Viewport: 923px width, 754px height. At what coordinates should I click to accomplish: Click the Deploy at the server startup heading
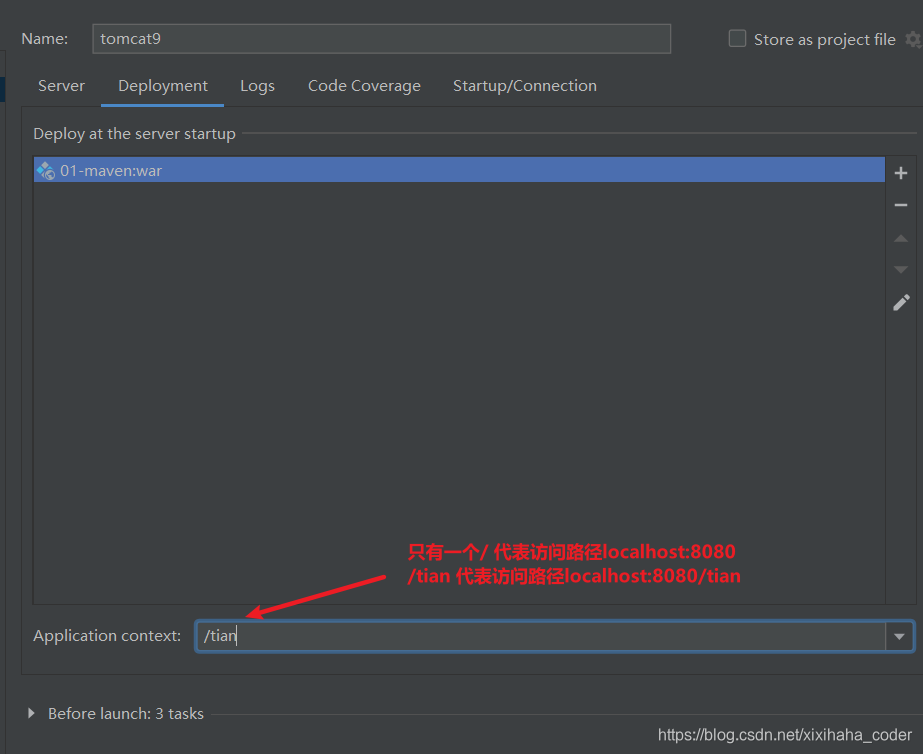pyautogui.click(x=134, y=134)
